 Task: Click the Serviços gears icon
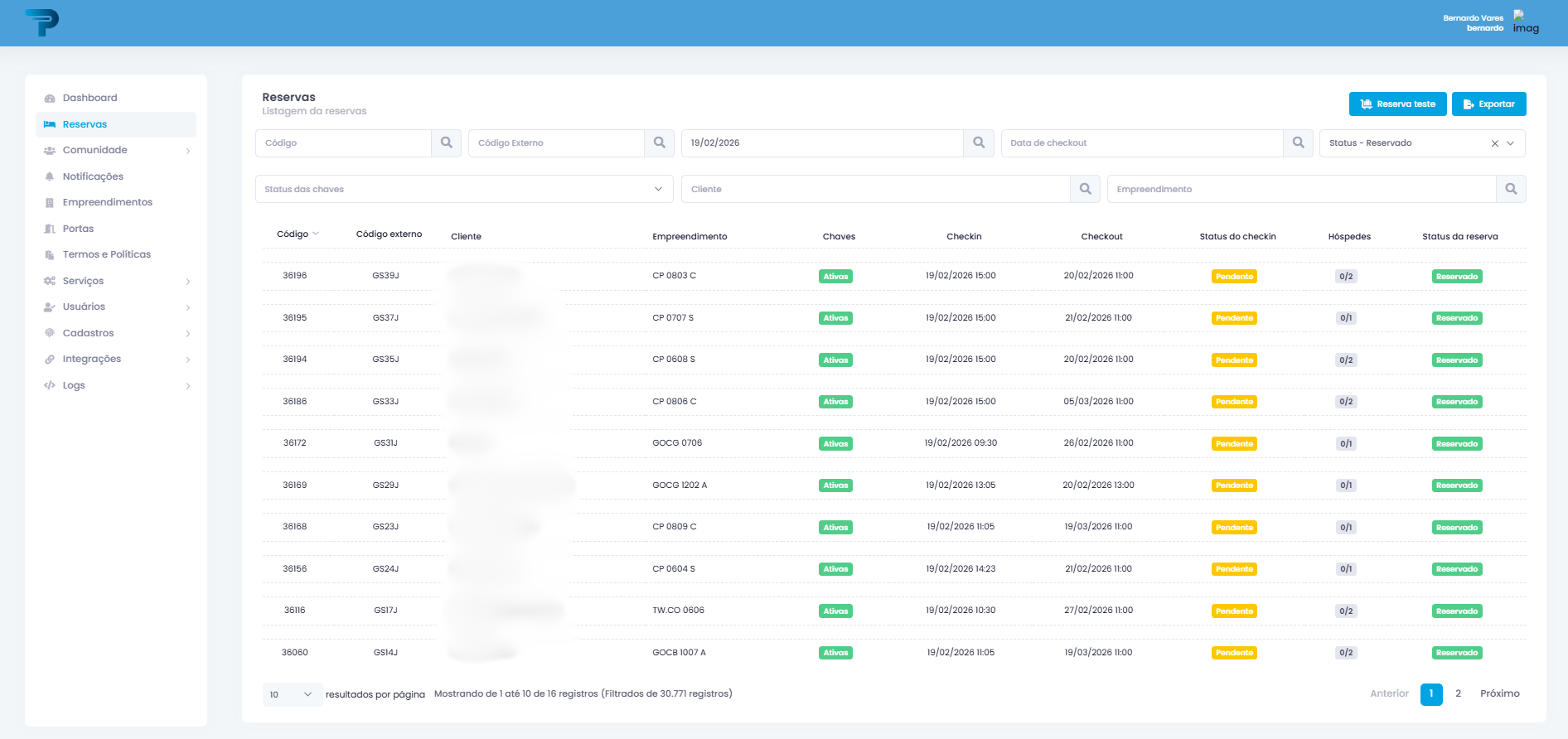50,282
